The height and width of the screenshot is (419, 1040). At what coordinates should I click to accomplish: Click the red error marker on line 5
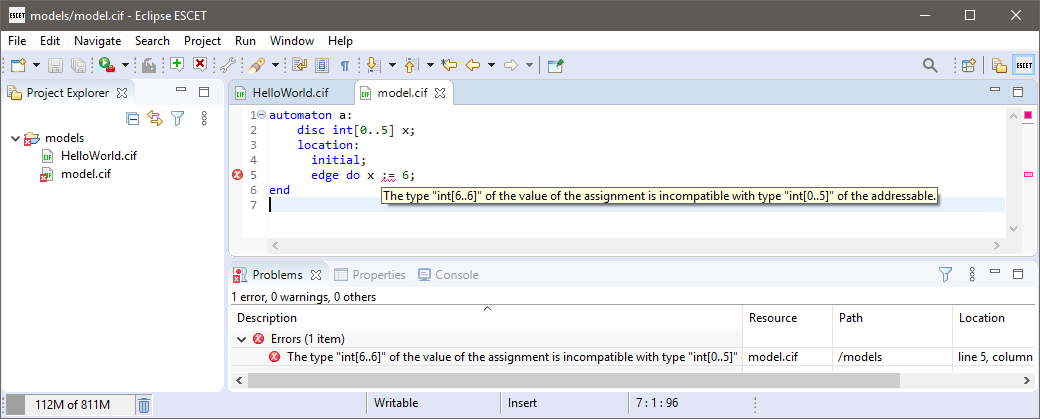[x=237, y=175]
